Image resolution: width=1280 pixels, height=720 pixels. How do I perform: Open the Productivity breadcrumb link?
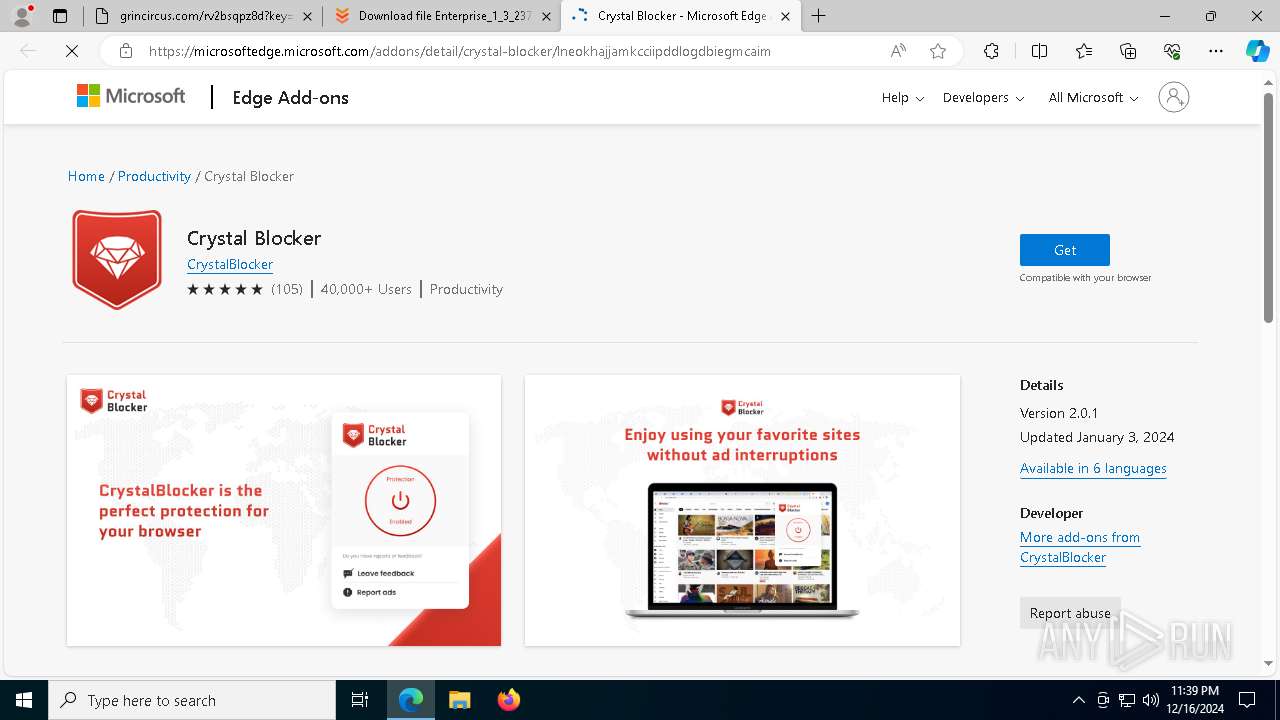pos(154,176)
